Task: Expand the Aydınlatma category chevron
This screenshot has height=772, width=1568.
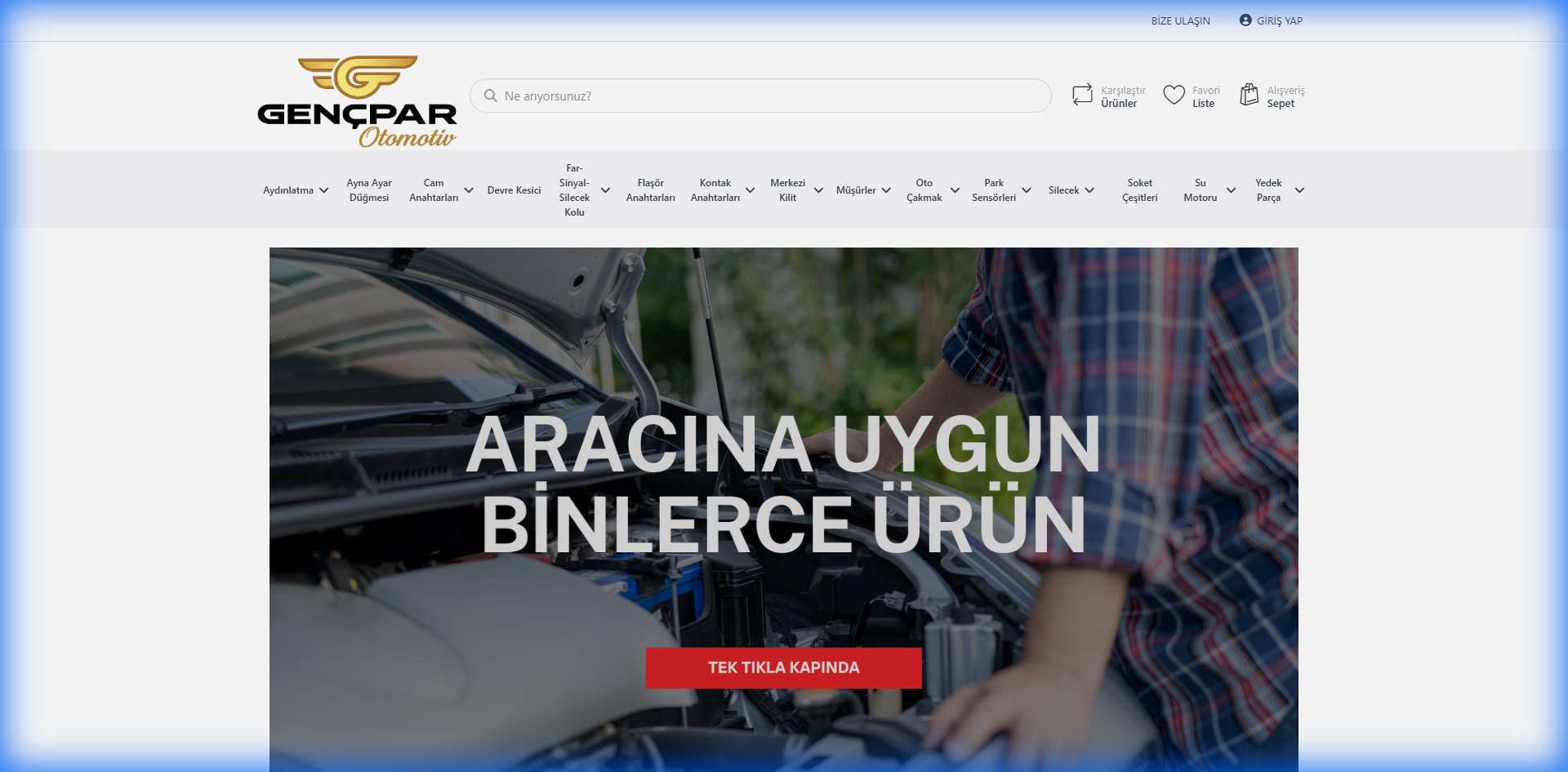Action: [x=324, y=190]
